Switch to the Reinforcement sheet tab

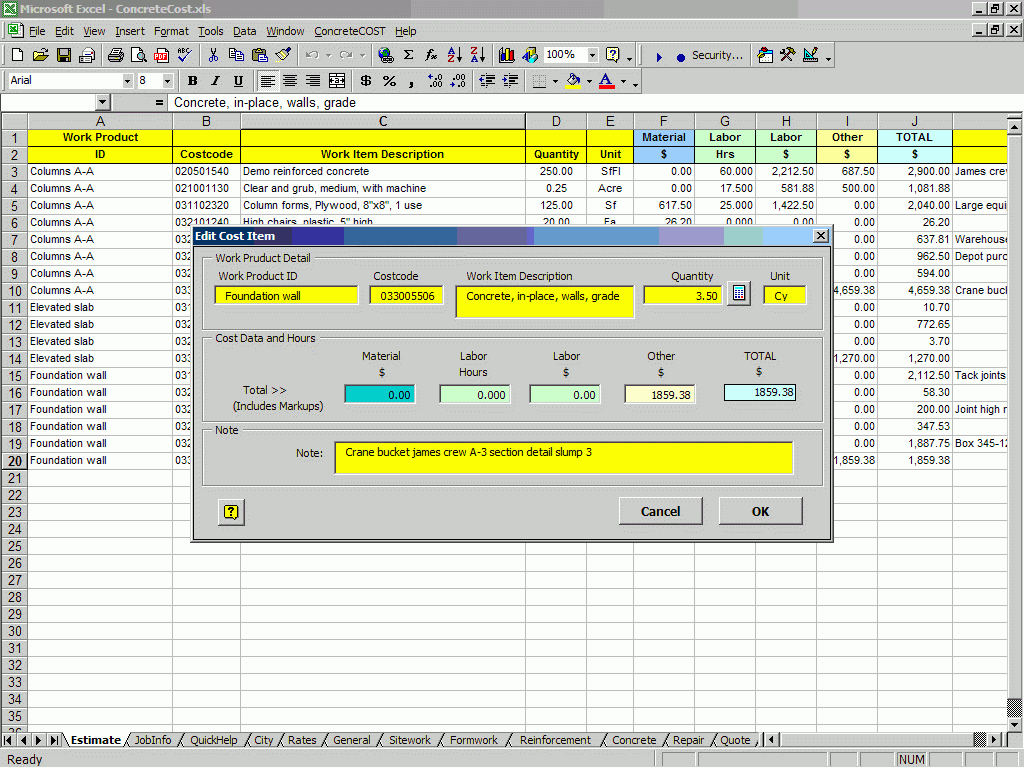(x=554, y=740)
